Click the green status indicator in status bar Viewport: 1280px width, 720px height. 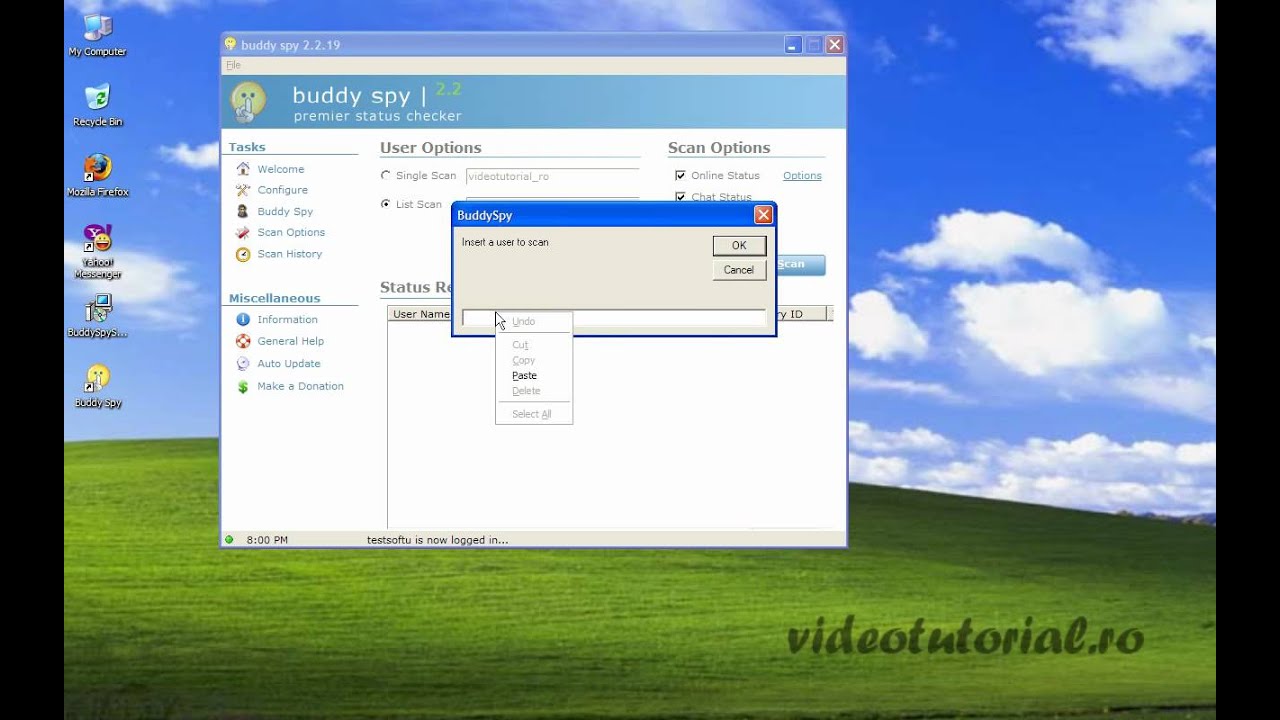click(x=229, y=540)
